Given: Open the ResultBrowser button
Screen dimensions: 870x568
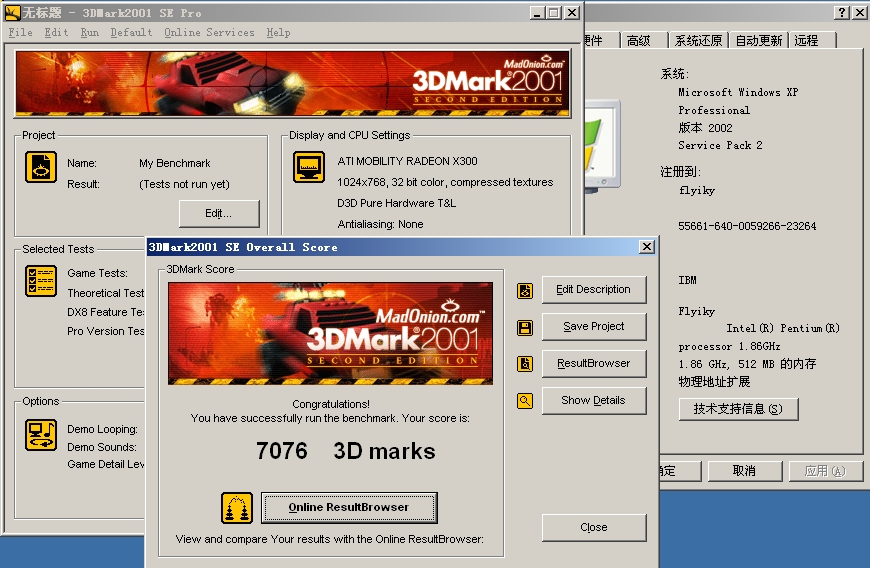Looking at the screenshot, I should point(594,363).
